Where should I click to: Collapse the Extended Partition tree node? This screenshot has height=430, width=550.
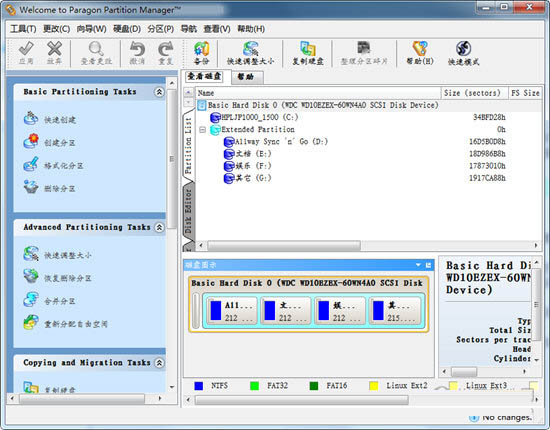point(202,130)
